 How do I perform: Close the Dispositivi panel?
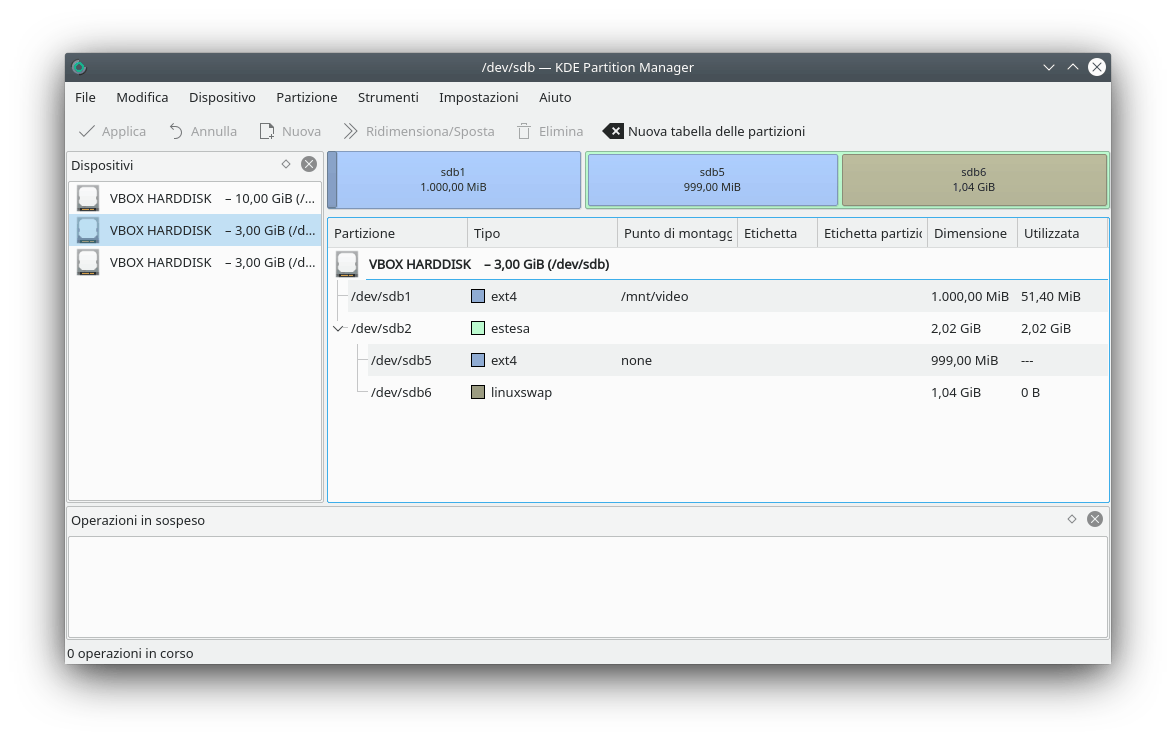[x=309, y=164]
